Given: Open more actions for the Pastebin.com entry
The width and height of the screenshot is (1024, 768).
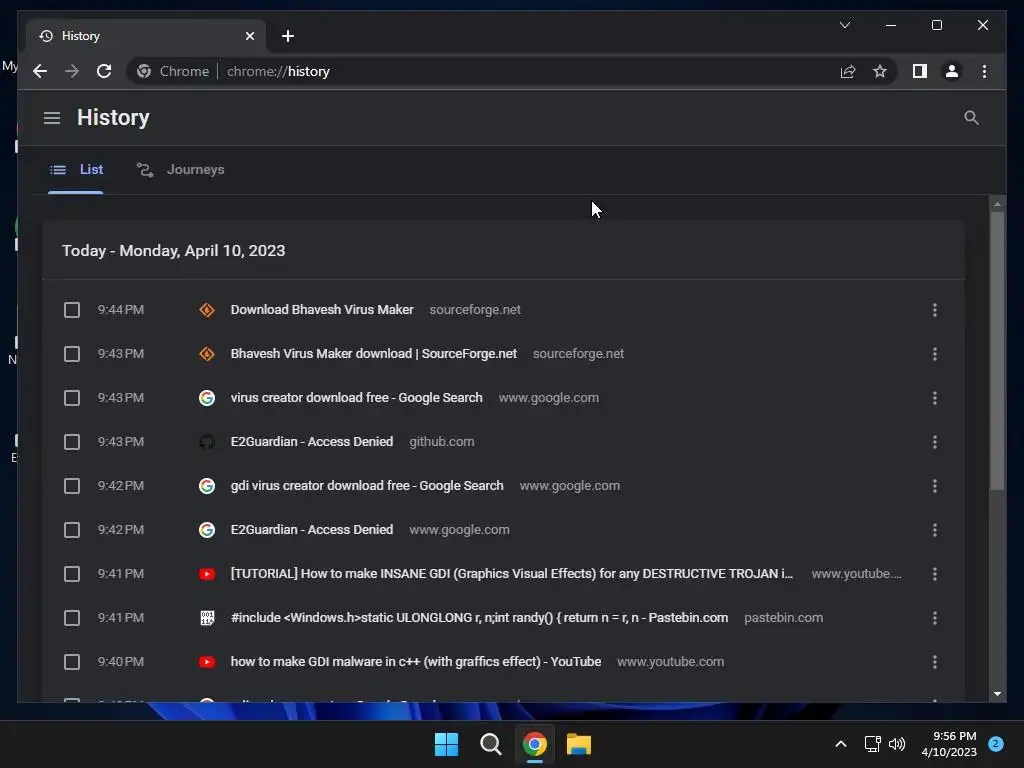Looking at the screenshot, I should click(x=935, y=618).
